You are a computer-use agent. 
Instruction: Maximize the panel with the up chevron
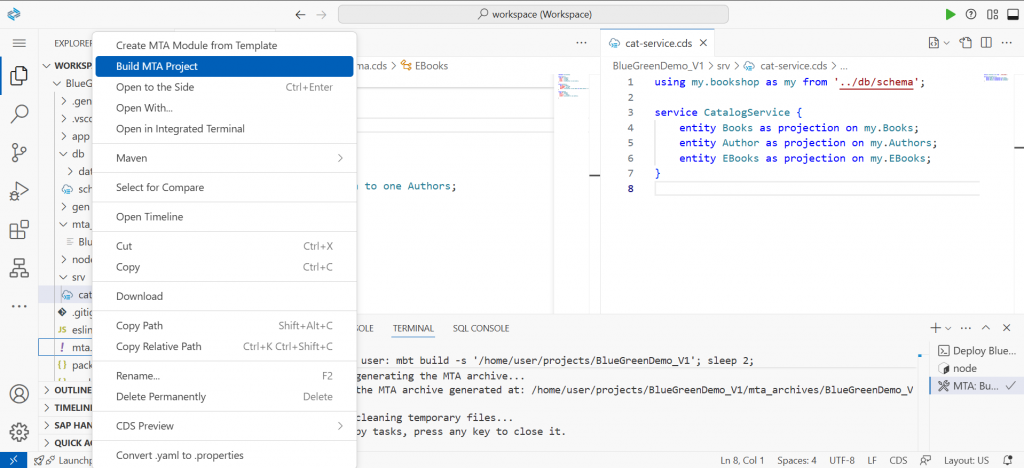tap(986, 328)
